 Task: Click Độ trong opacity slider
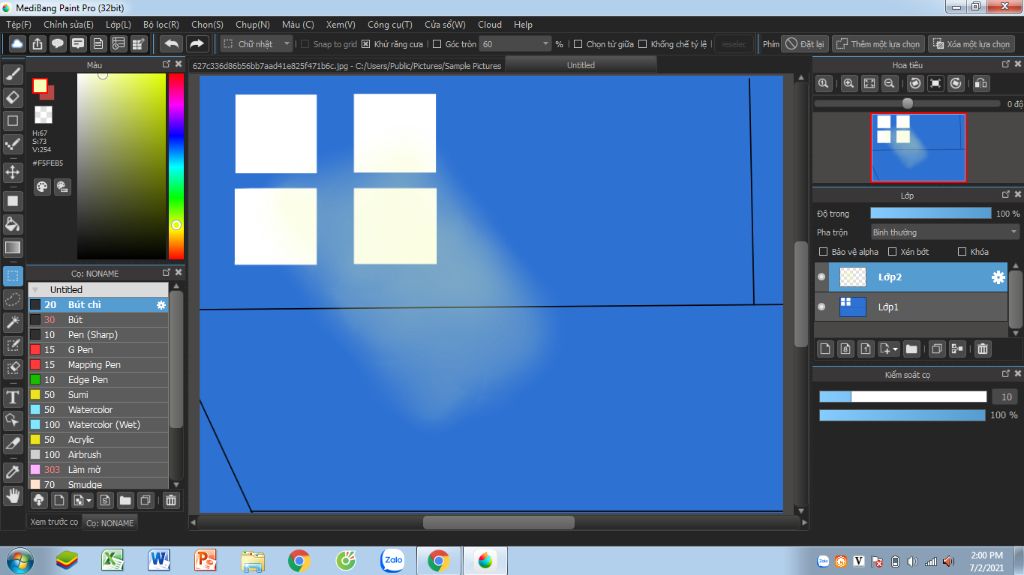pos(930,214)
